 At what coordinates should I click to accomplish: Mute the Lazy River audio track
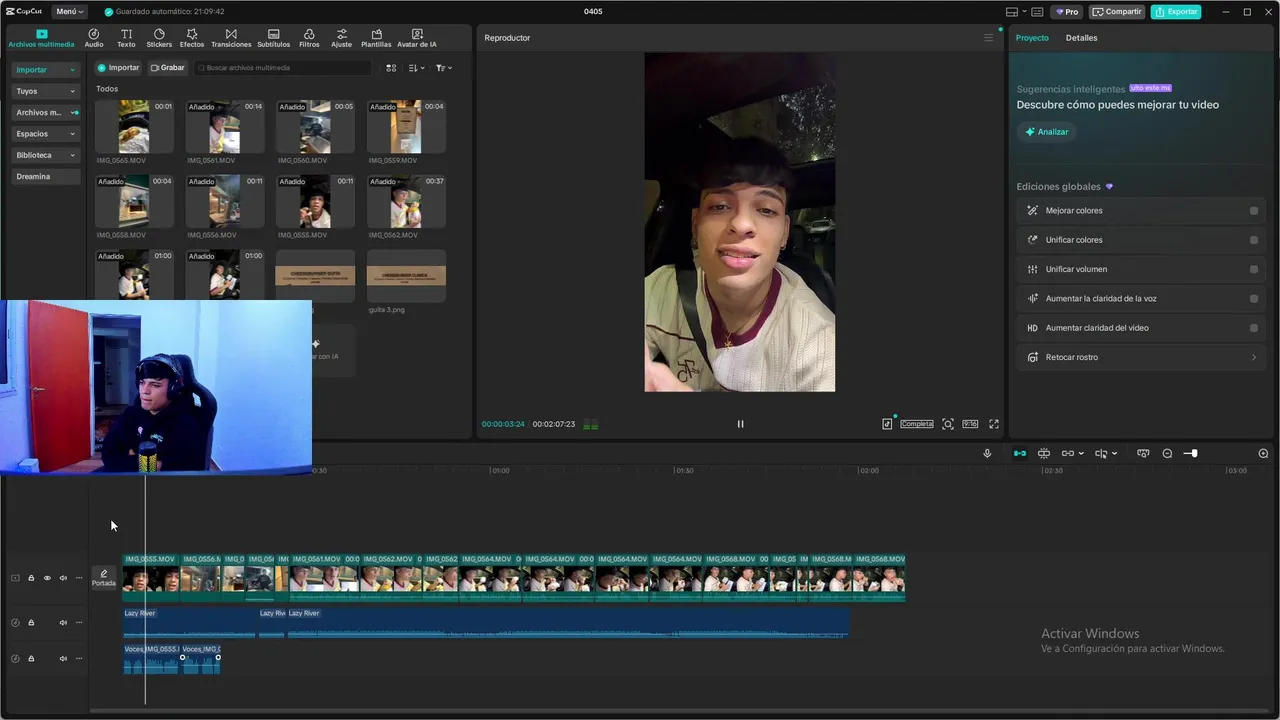pyautogui.click(x=63, y=622)
